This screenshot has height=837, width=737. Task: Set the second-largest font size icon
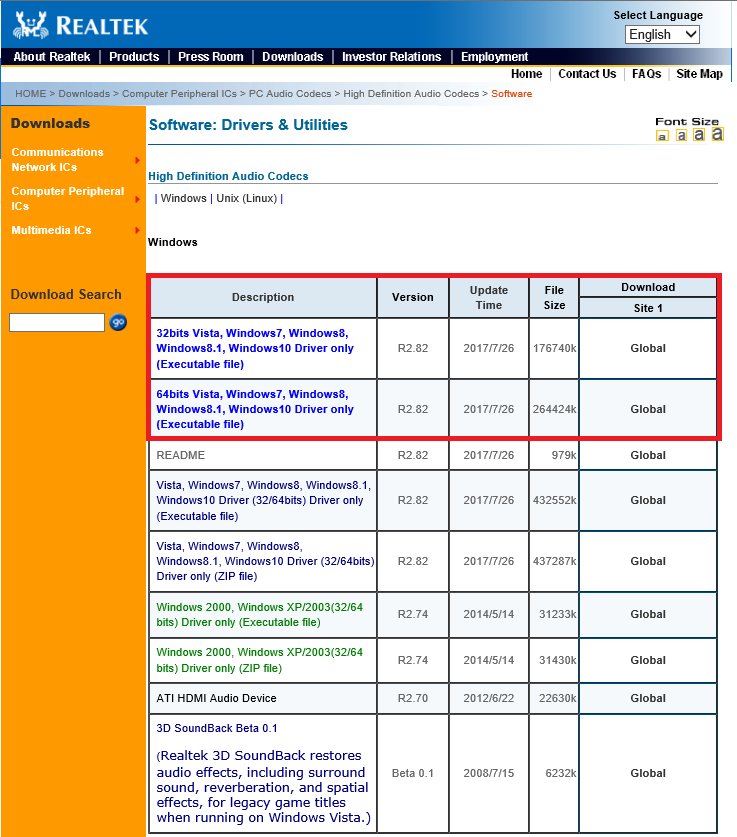tap(699, 135)
